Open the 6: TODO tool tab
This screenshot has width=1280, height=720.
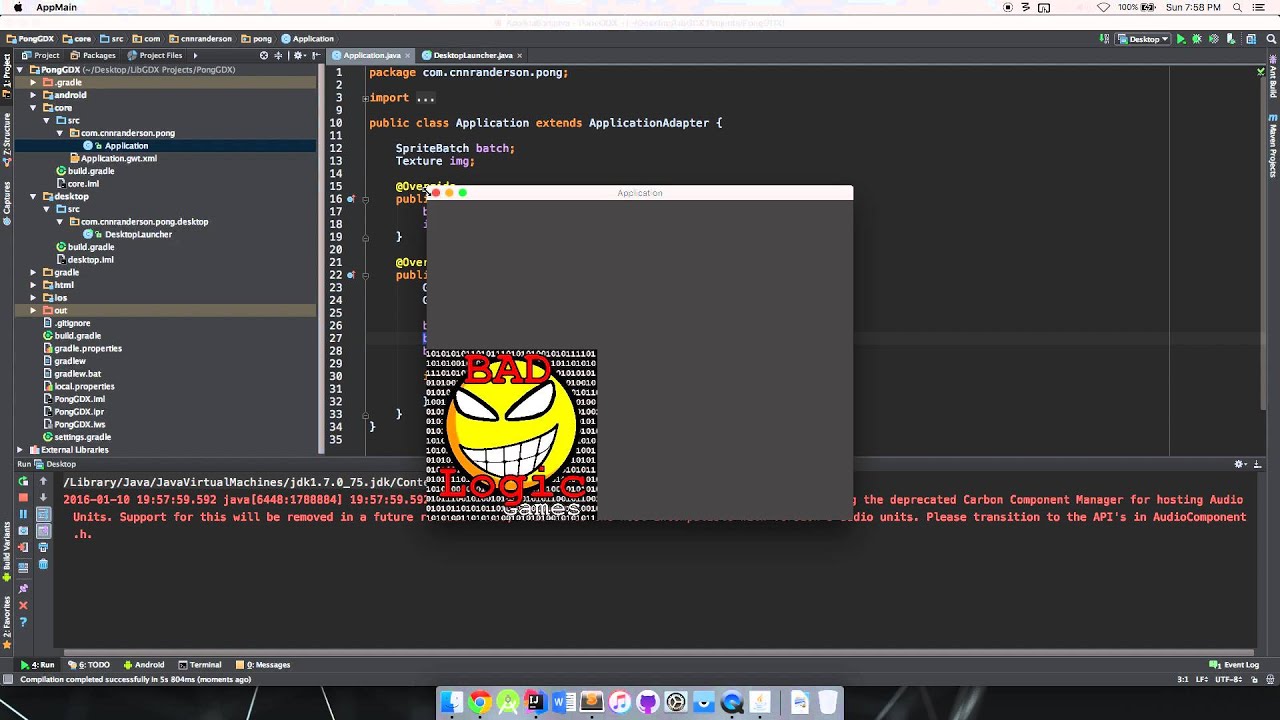89,665
